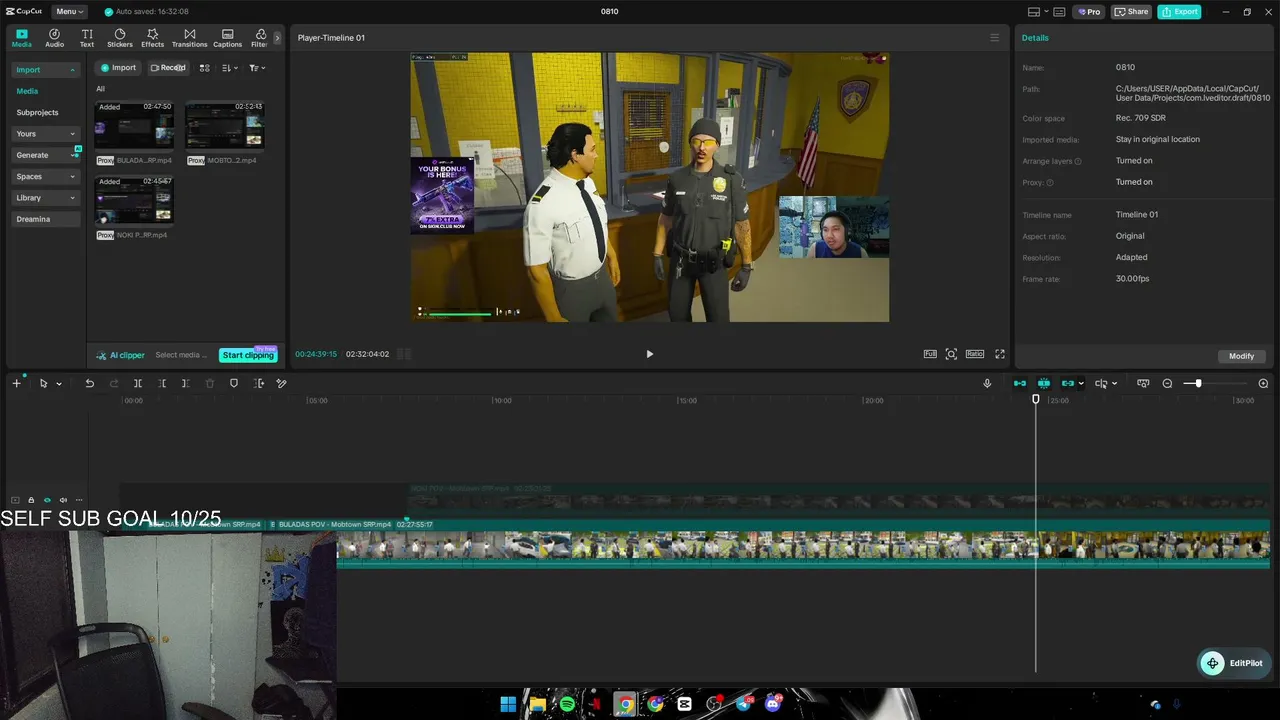1280x720 pixels.
Task: Hide the track with eye icon
Action: coord(47,500)
